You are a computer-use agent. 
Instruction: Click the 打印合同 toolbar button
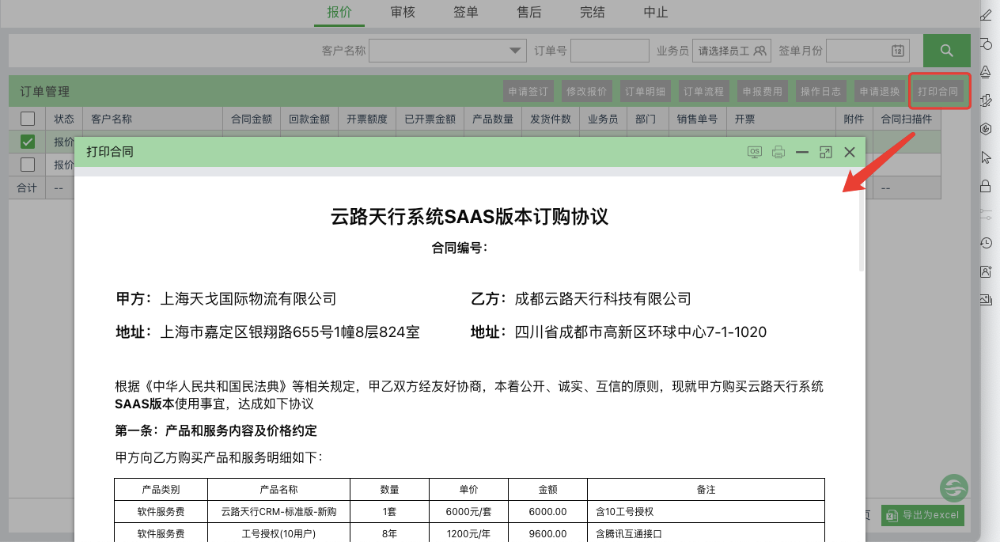pos(938,91)
